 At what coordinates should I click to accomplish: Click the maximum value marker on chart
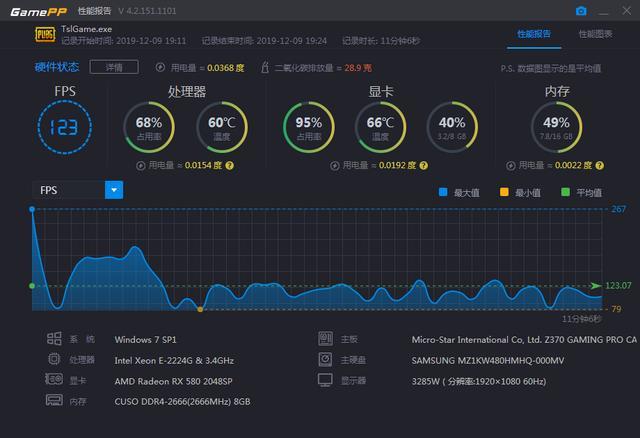click(x=32, y=209)
